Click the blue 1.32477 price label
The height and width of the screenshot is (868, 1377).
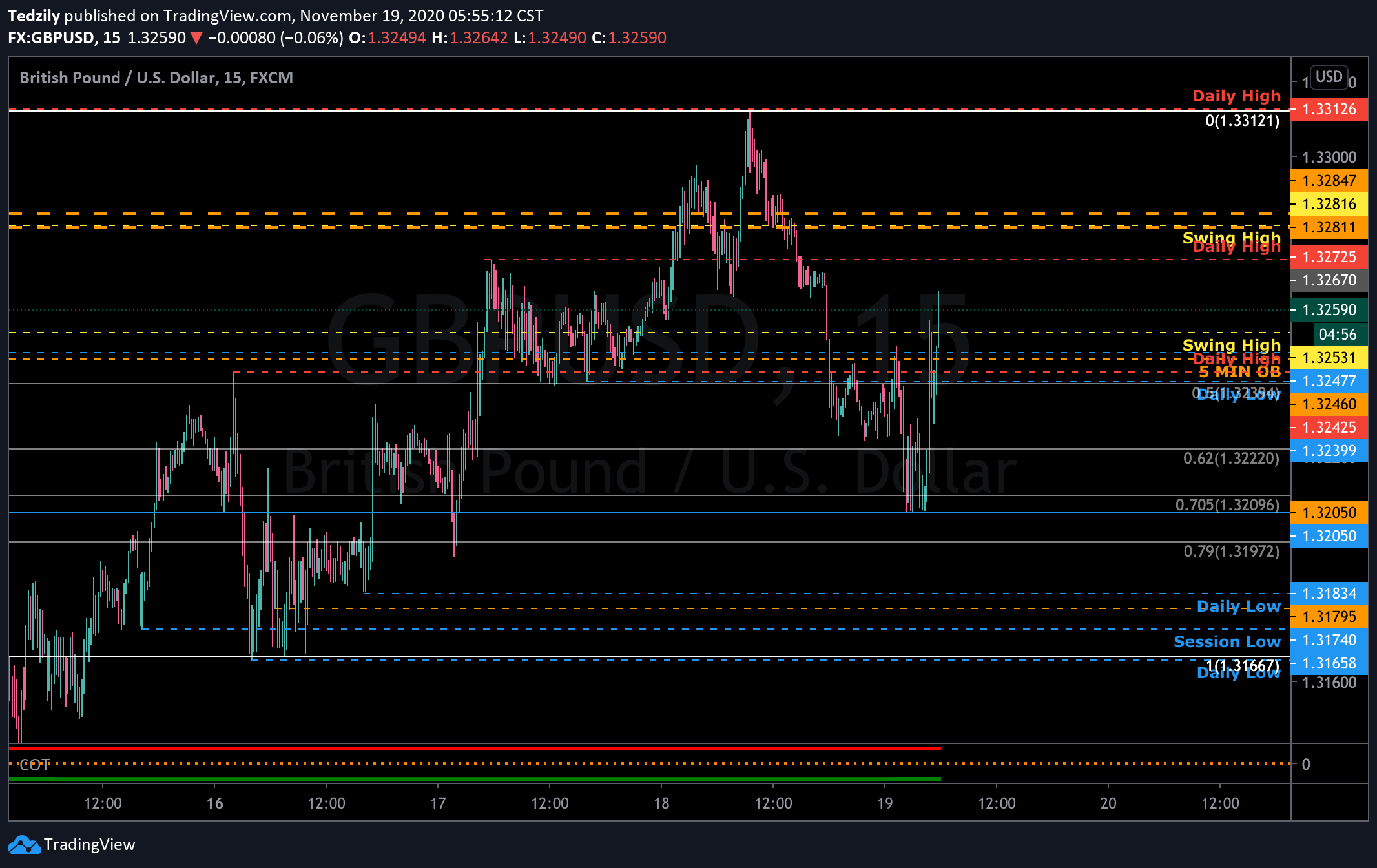coord(1329,381)
